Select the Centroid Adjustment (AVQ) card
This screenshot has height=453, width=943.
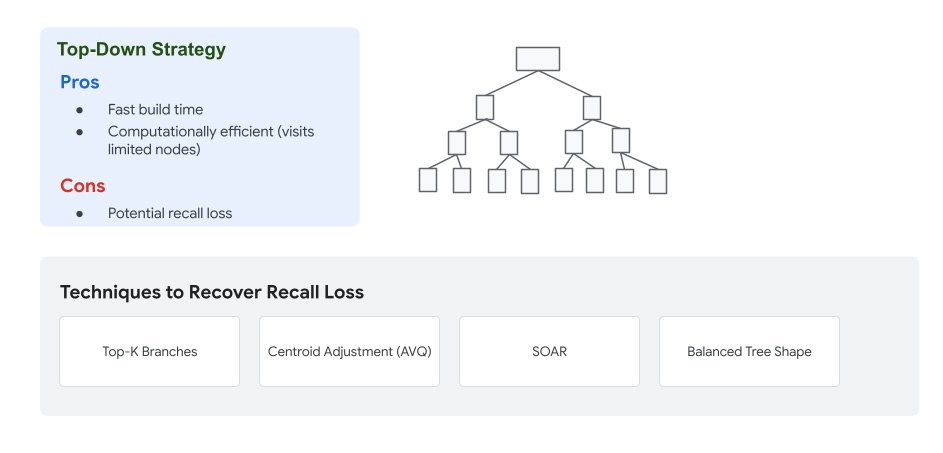(349, 351)
